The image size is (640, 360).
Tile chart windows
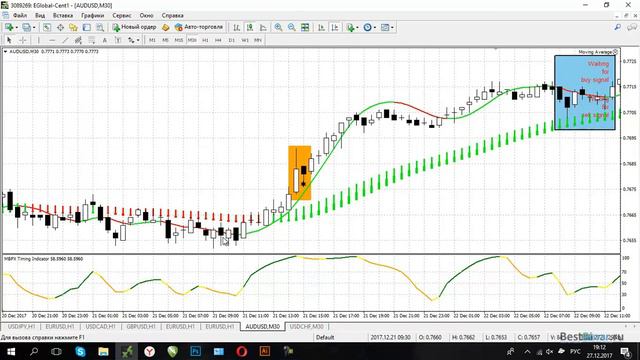click(305, 27)
